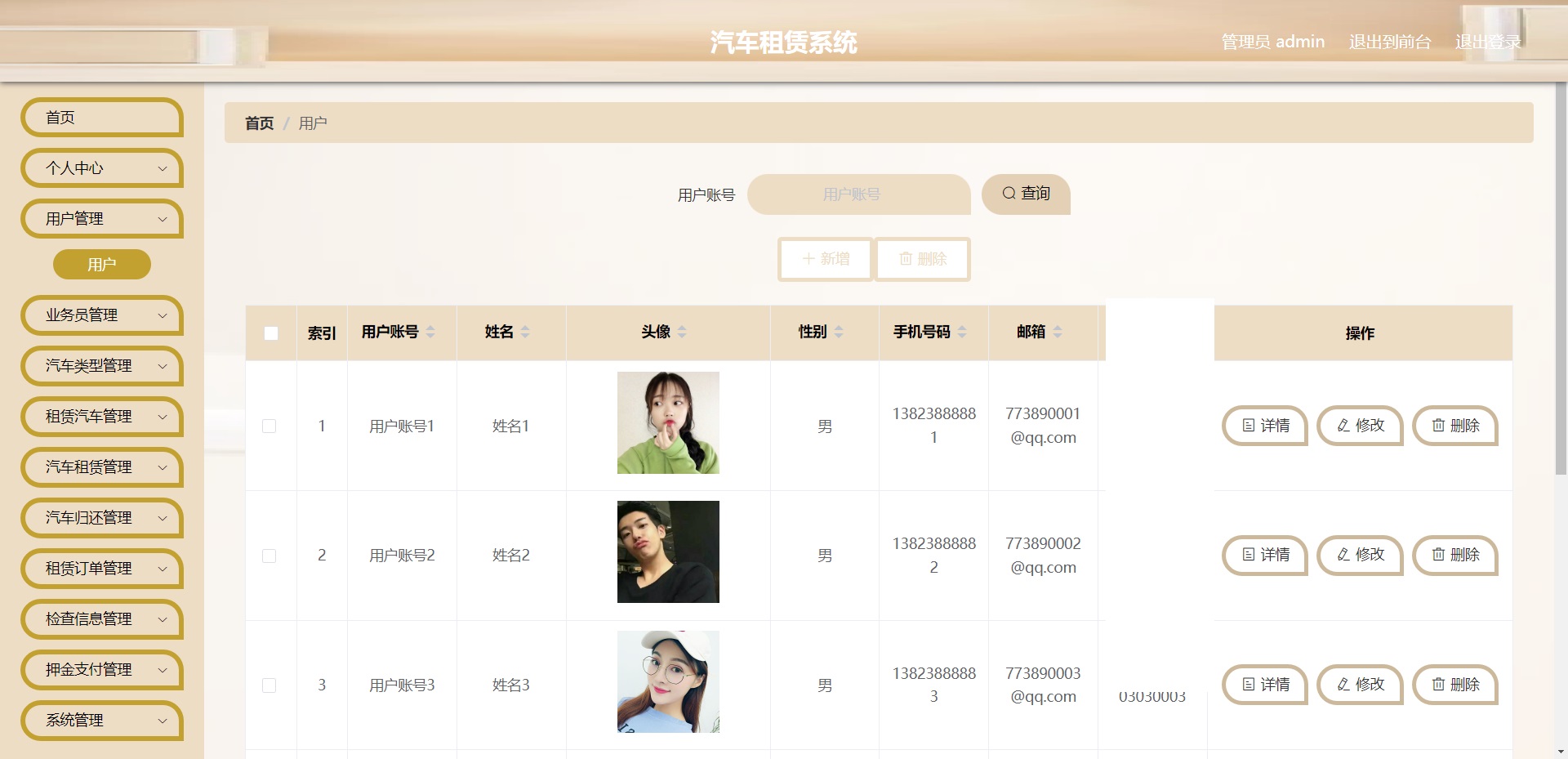Click the 修改 pencil icon in row 2
The image size is (1568, 759).
click(1343, 555)
